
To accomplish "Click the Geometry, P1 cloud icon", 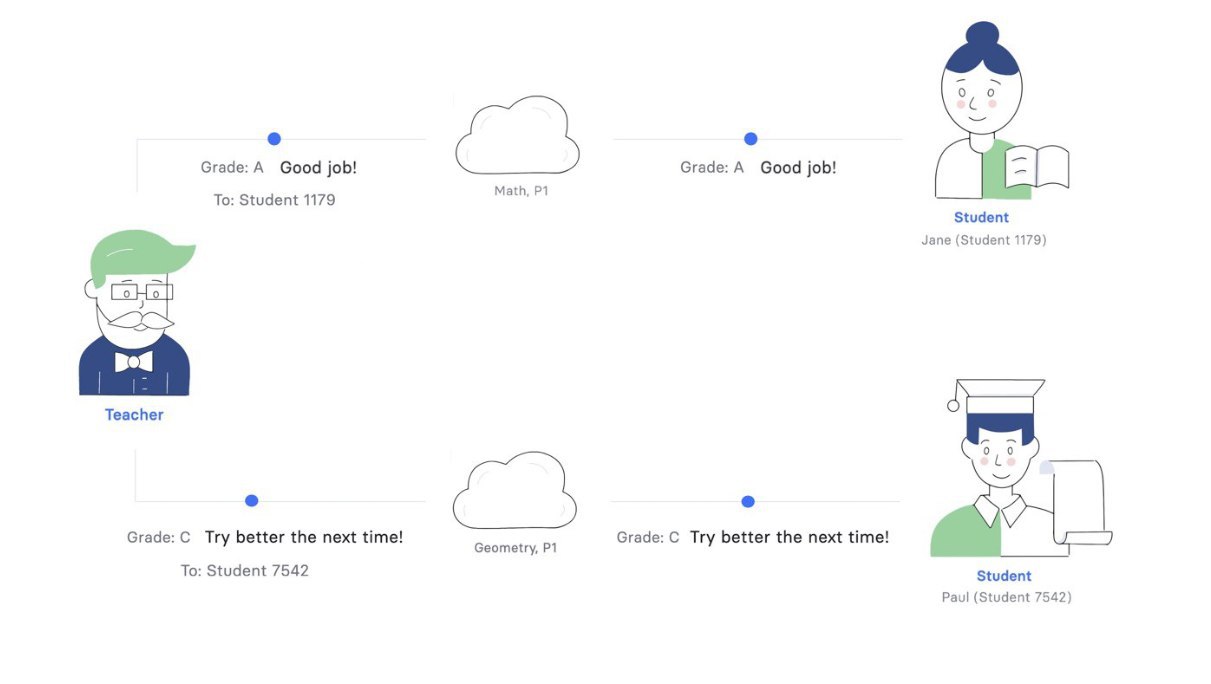I will (515, 491).
